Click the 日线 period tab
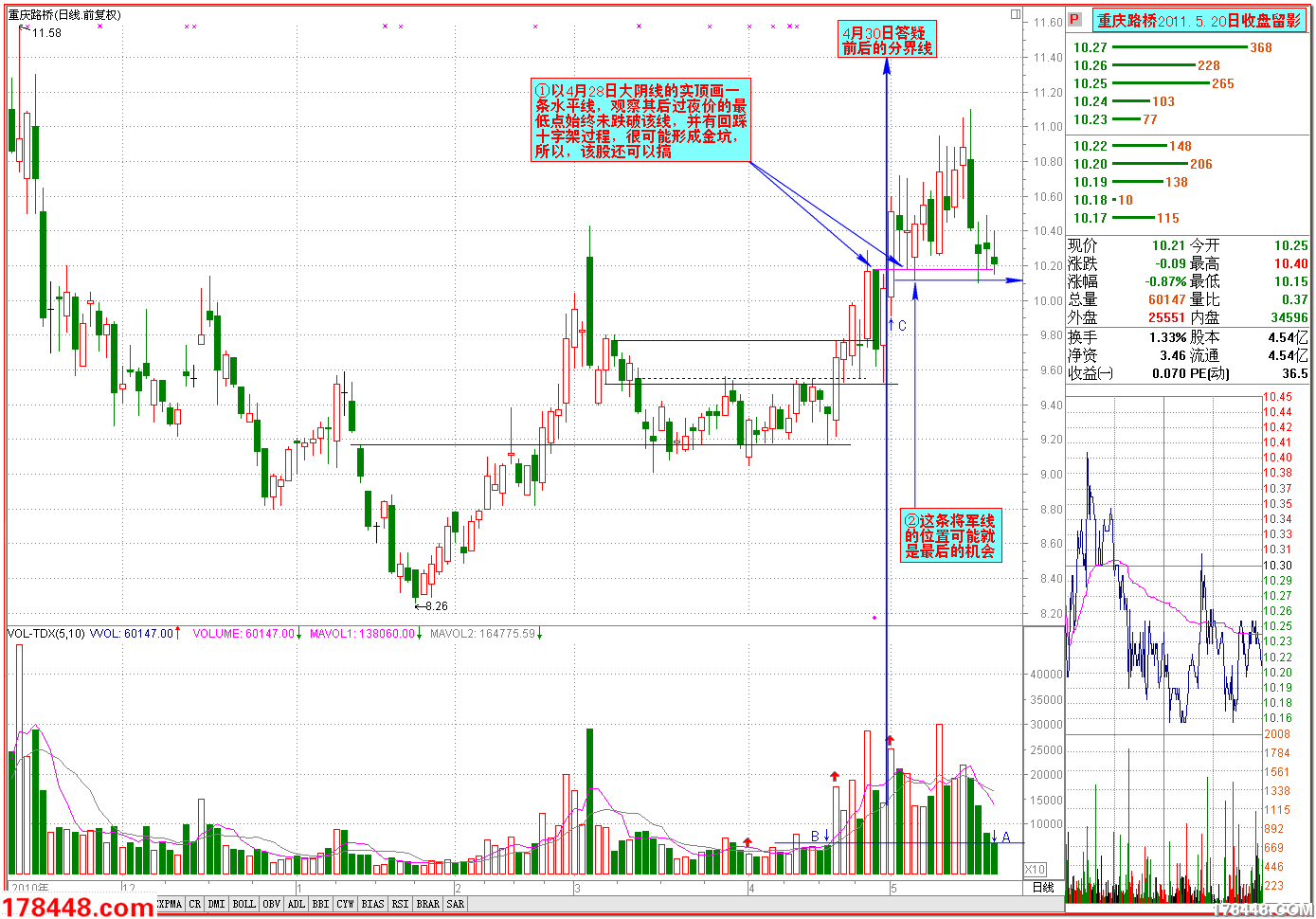Screen dimensions: 1316x919 [x=1043, y=888]
